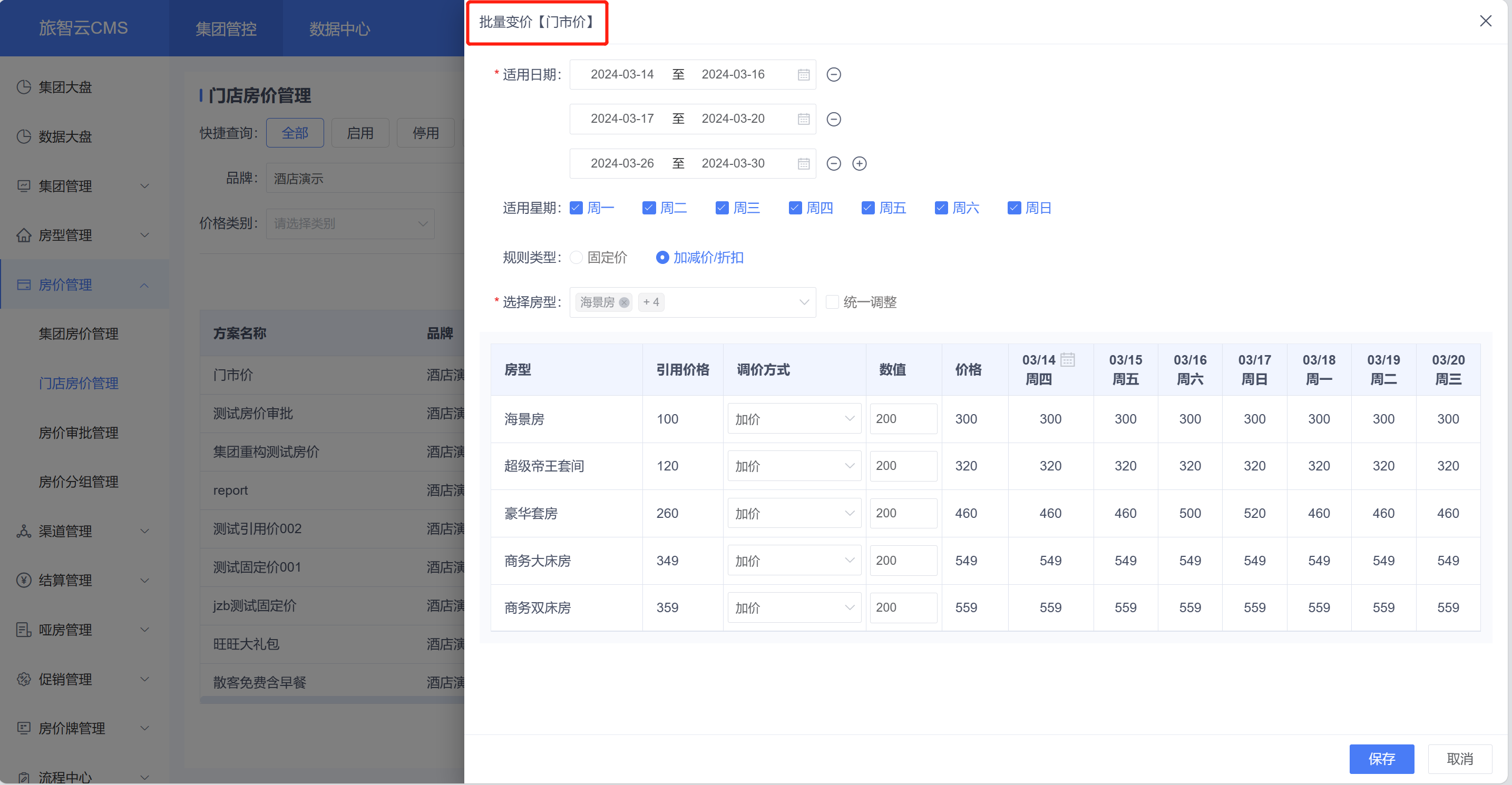Click the 数值 input for 海景房
This screenshot has width=1512, height=785.
903,419
